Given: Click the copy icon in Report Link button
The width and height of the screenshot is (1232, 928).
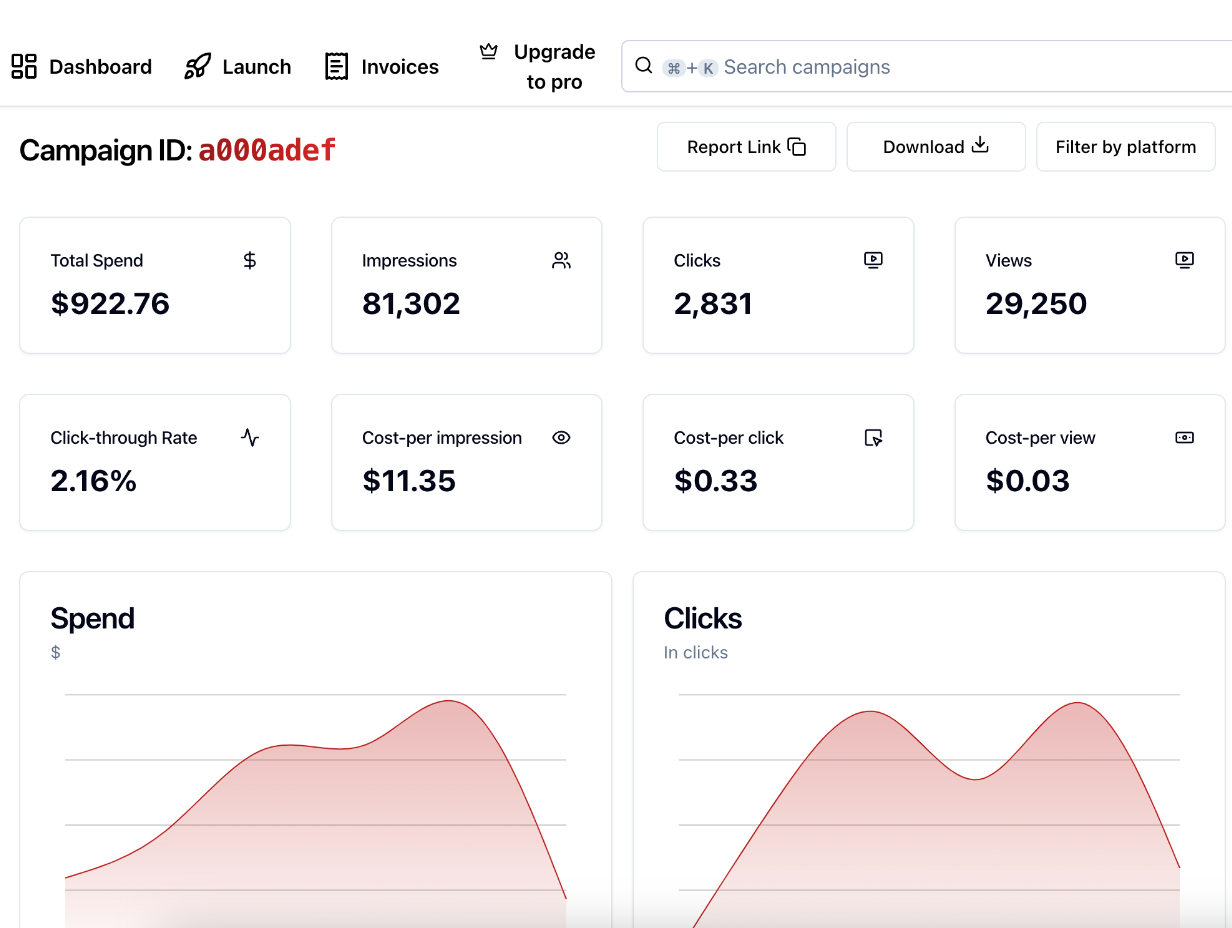Looking at the screenshot, I should [x=798, y=146].
